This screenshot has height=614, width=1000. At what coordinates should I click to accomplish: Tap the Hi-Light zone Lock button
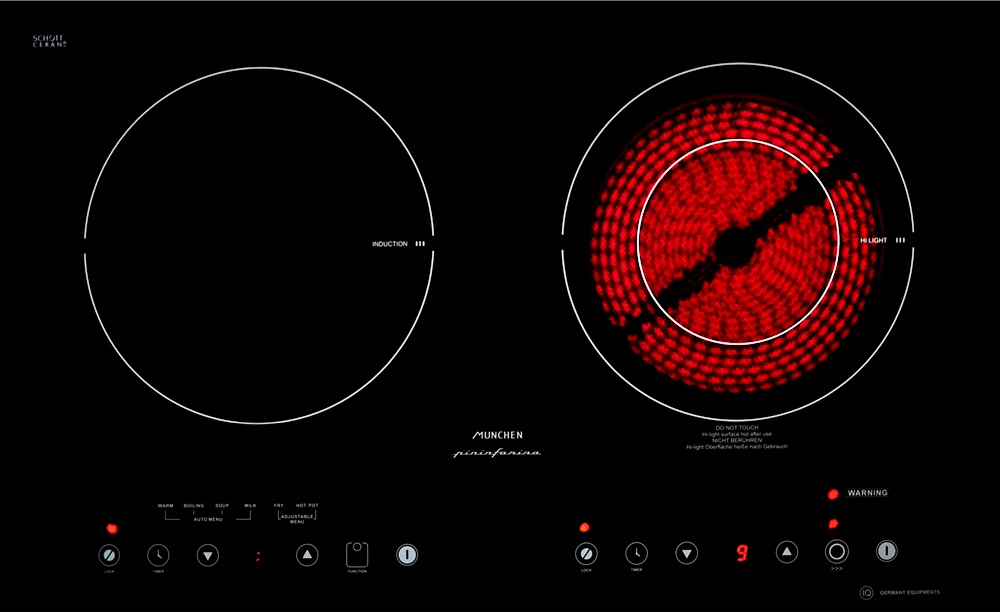(586, 553)
